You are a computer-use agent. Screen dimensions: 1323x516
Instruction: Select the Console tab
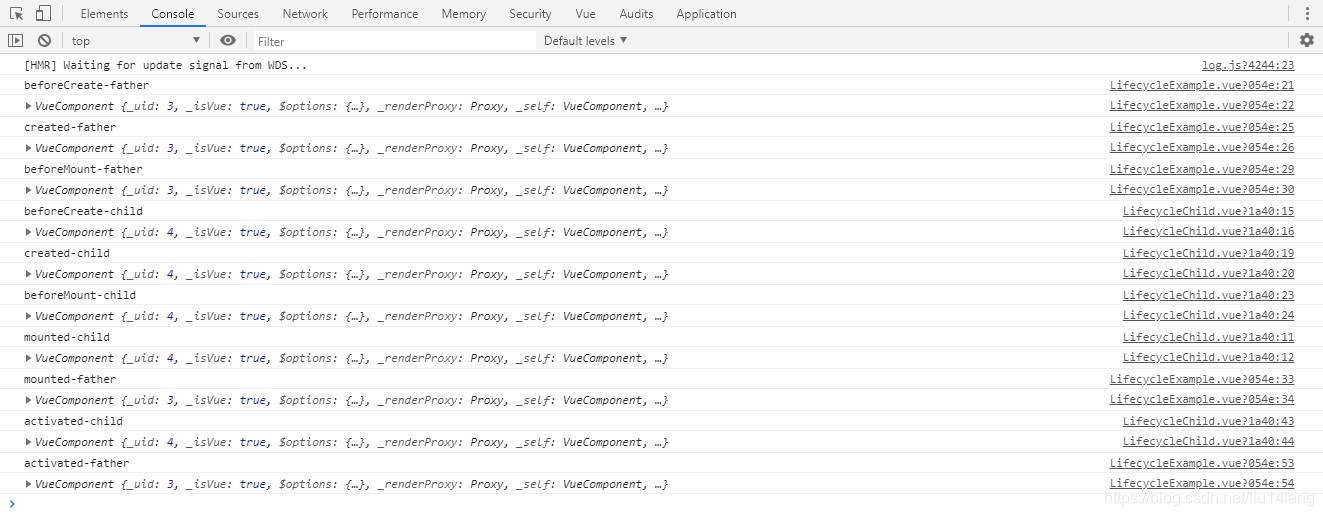173,14
